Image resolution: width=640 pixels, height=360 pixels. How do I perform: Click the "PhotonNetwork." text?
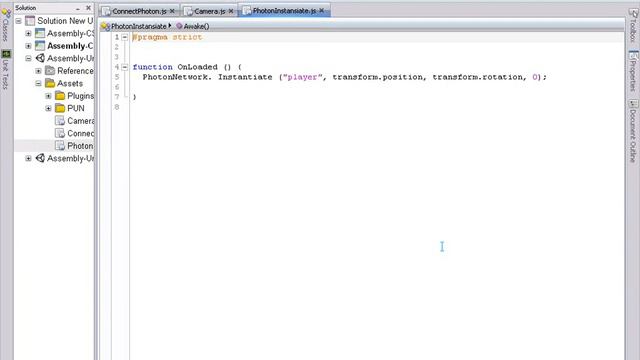click(177, 77)
